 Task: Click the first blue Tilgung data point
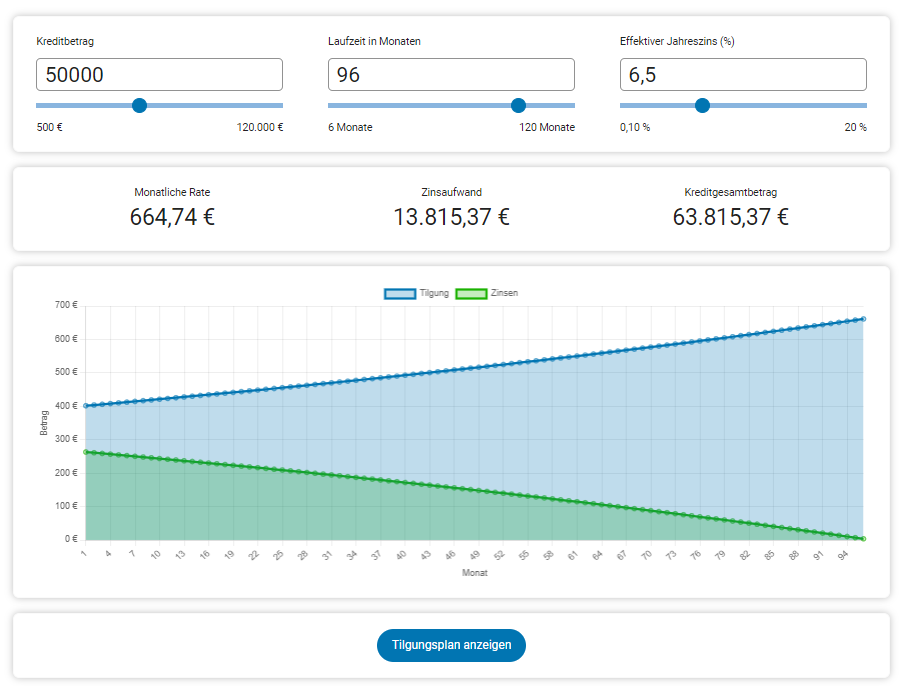(x=86, y=406)
